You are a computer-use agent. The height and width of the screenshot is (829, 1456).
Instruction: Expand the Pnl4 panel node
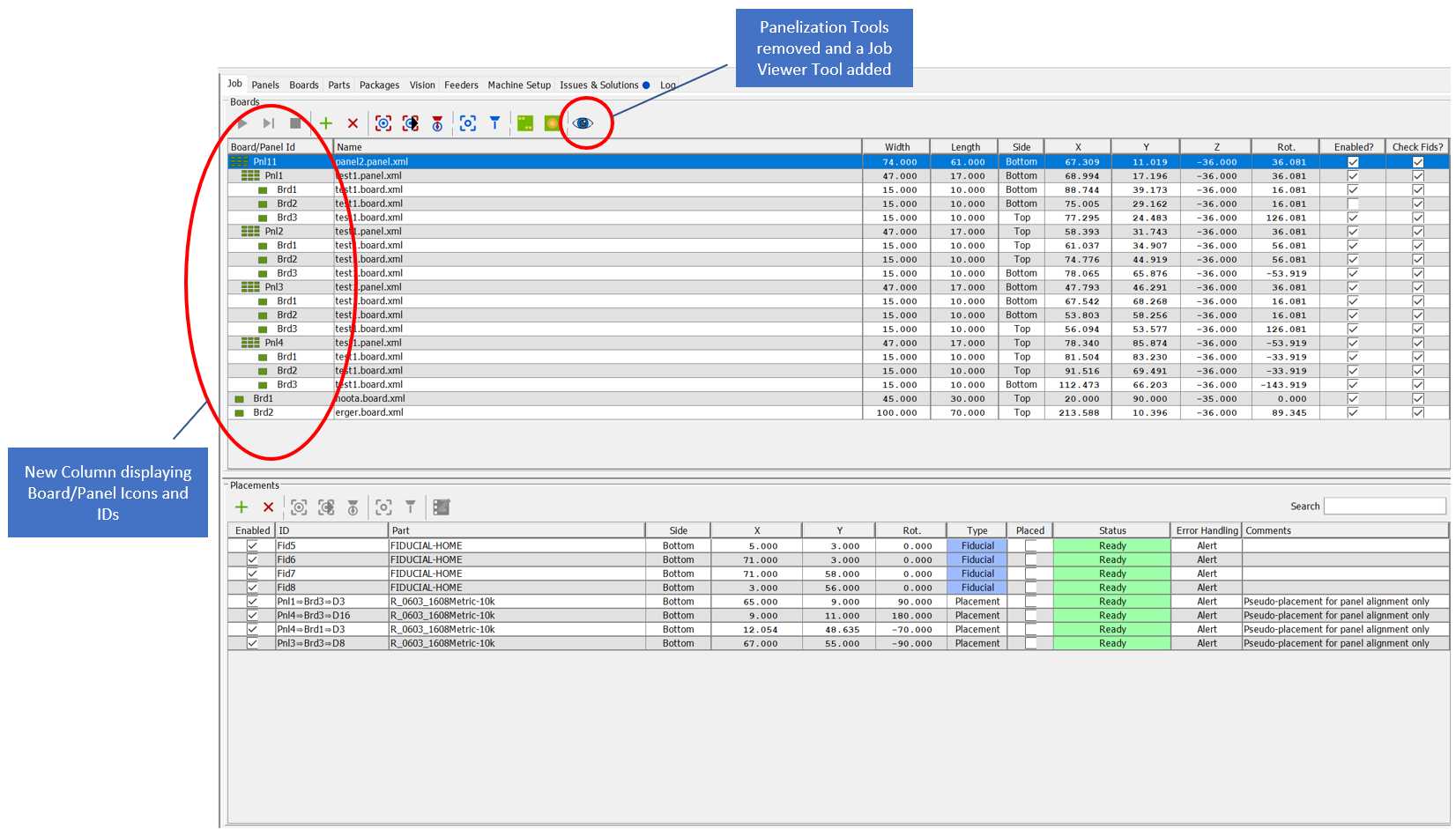point(249,343)
